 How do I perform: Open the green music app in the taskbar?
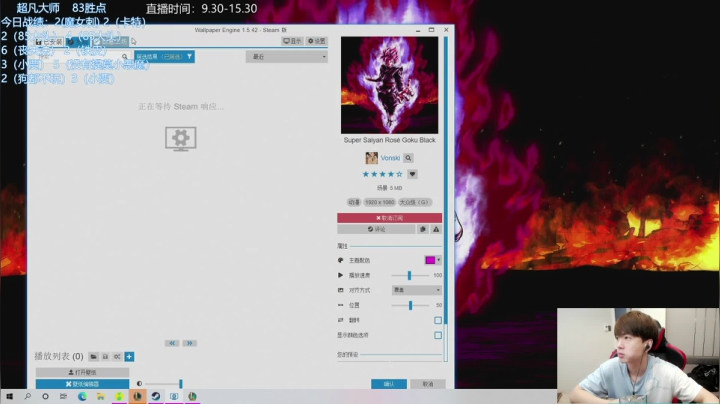pos(119,396)
